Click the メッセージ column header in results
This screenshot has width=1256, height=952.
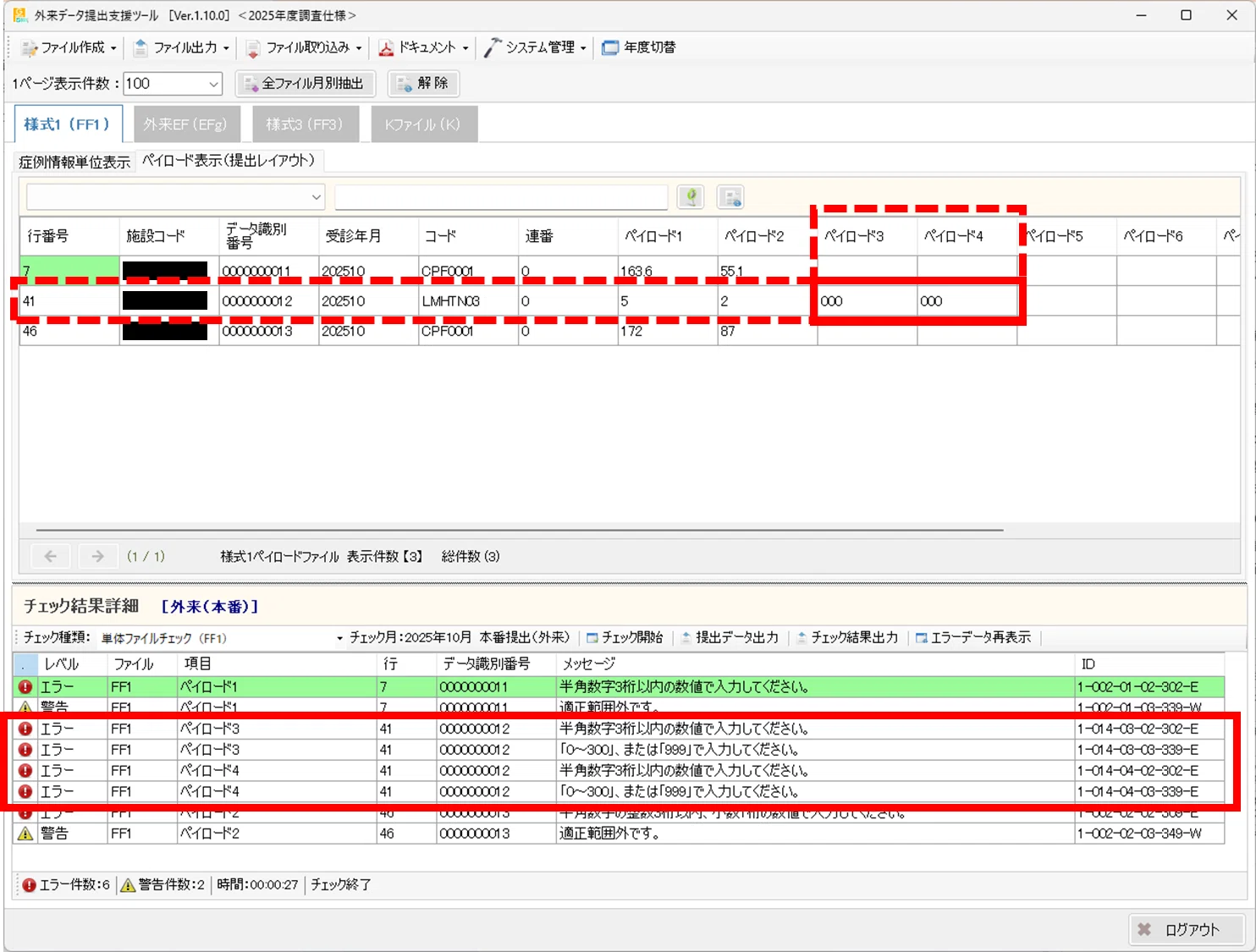pyautogui.click(x=816, y=664)
